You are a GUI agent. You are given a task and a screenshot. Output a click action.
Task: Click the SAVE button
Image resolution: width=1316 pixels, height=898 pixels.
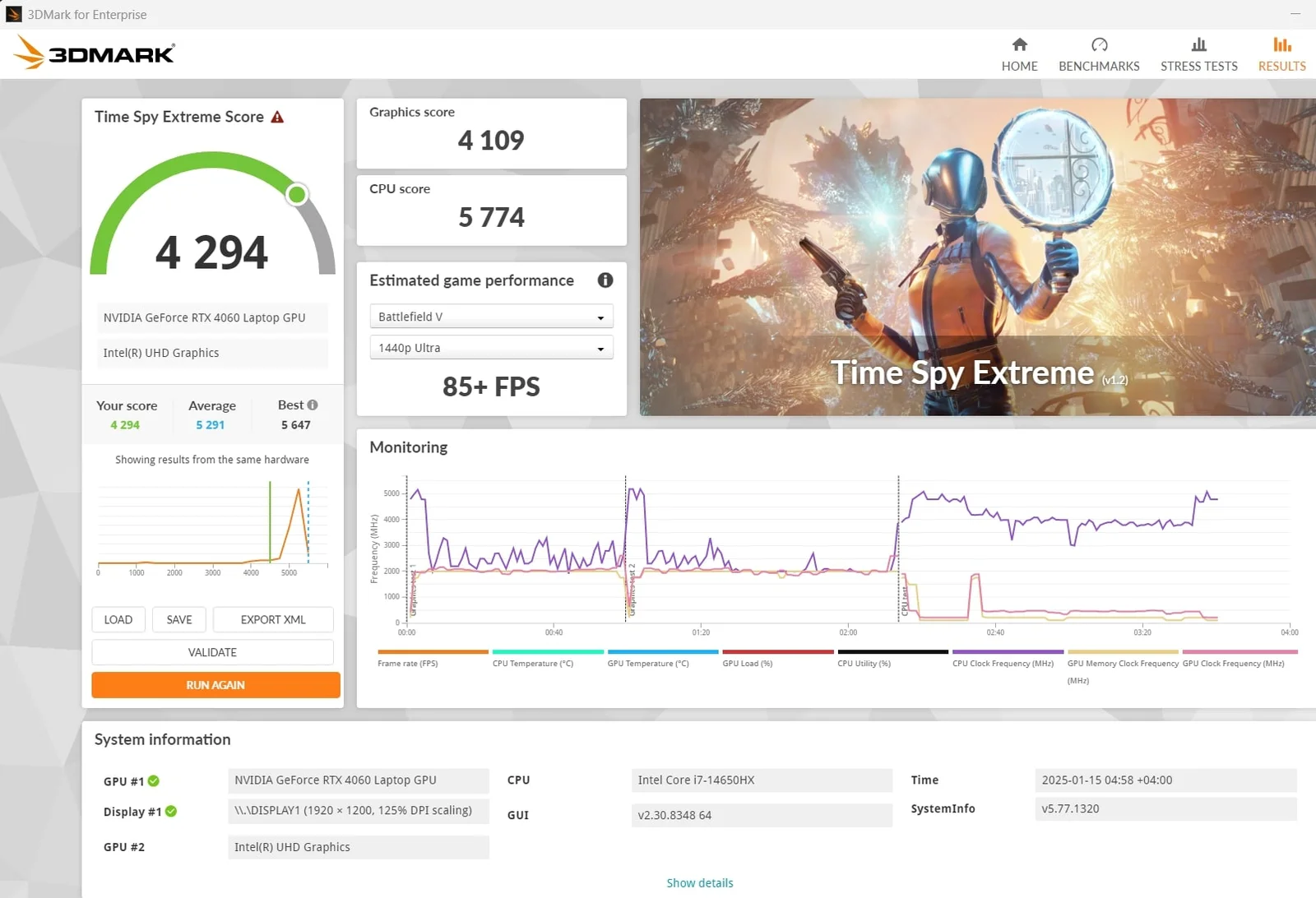click(179, 620)
